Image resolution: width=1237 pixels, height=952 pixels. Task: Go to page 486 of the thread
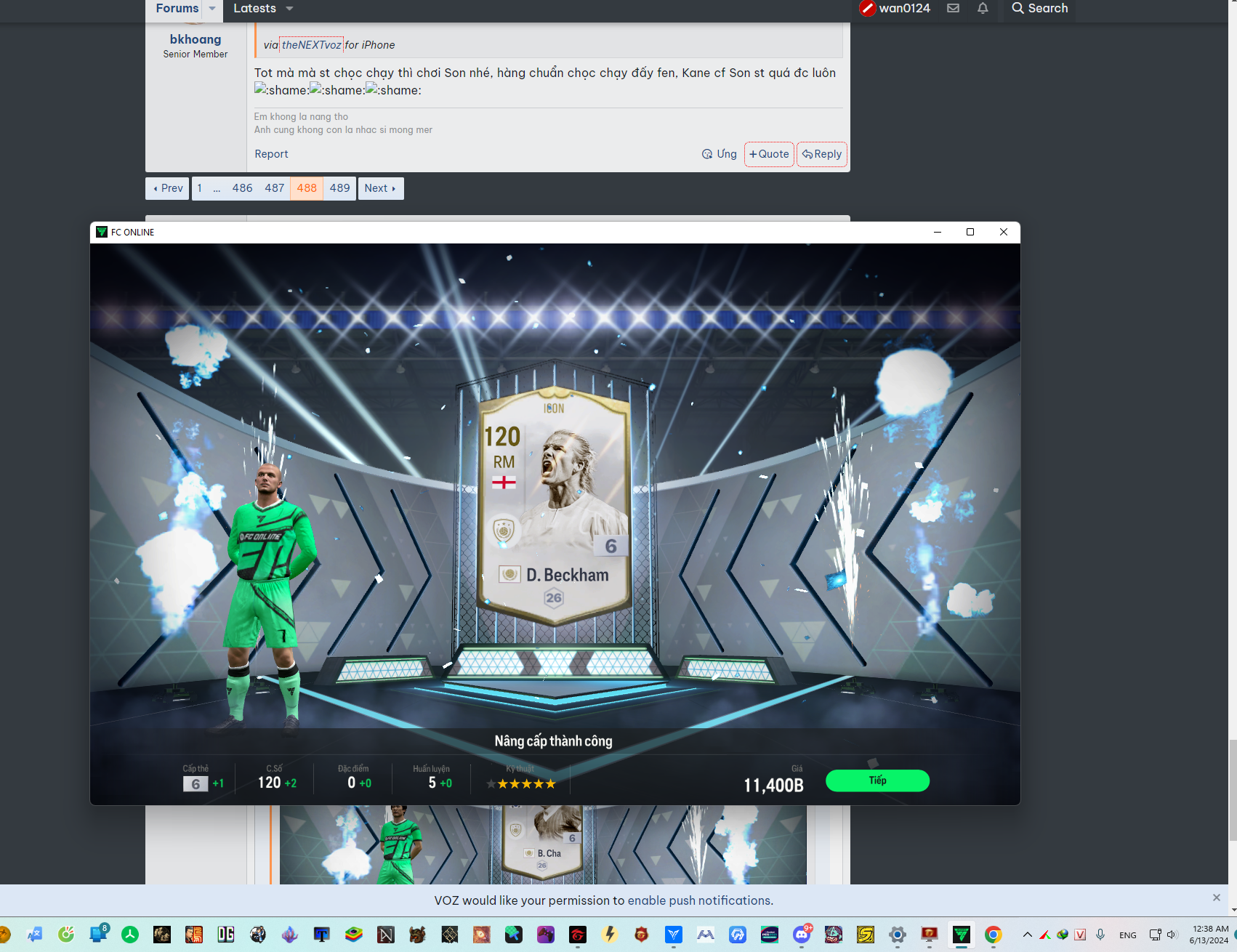click(x=242, y=188)
